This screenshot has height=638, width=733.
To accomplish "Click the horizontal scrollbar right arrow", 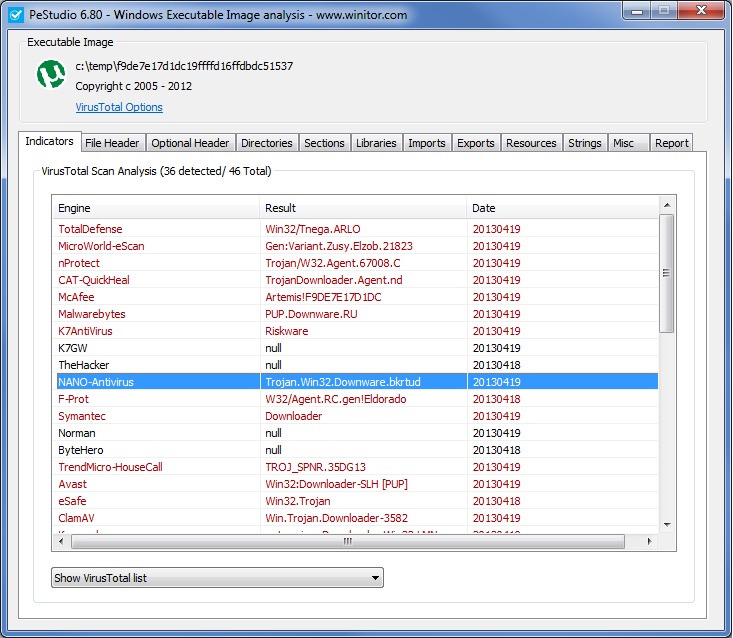I will (649, 541).
